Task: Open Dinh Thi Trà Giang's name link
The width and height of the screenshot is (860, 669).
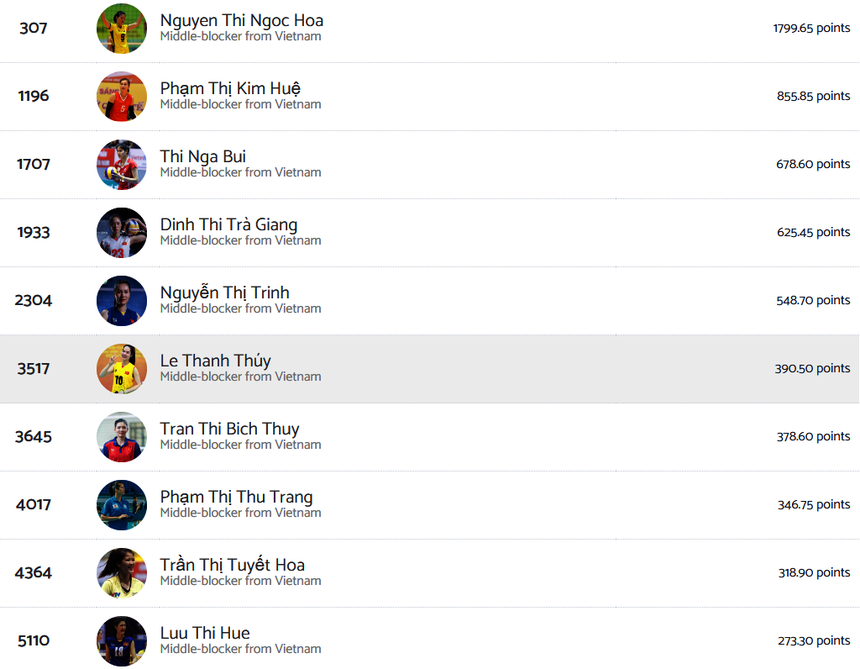Action: point(228,224)
